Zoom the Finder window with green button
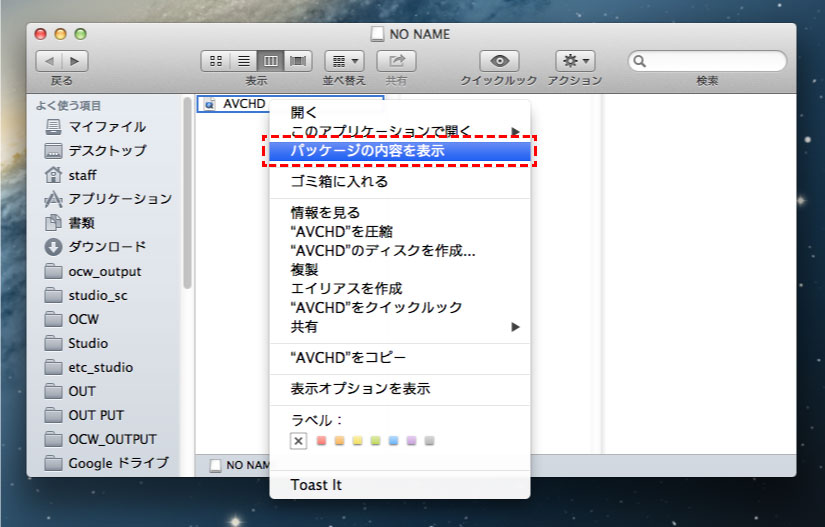 click(81, 34)
